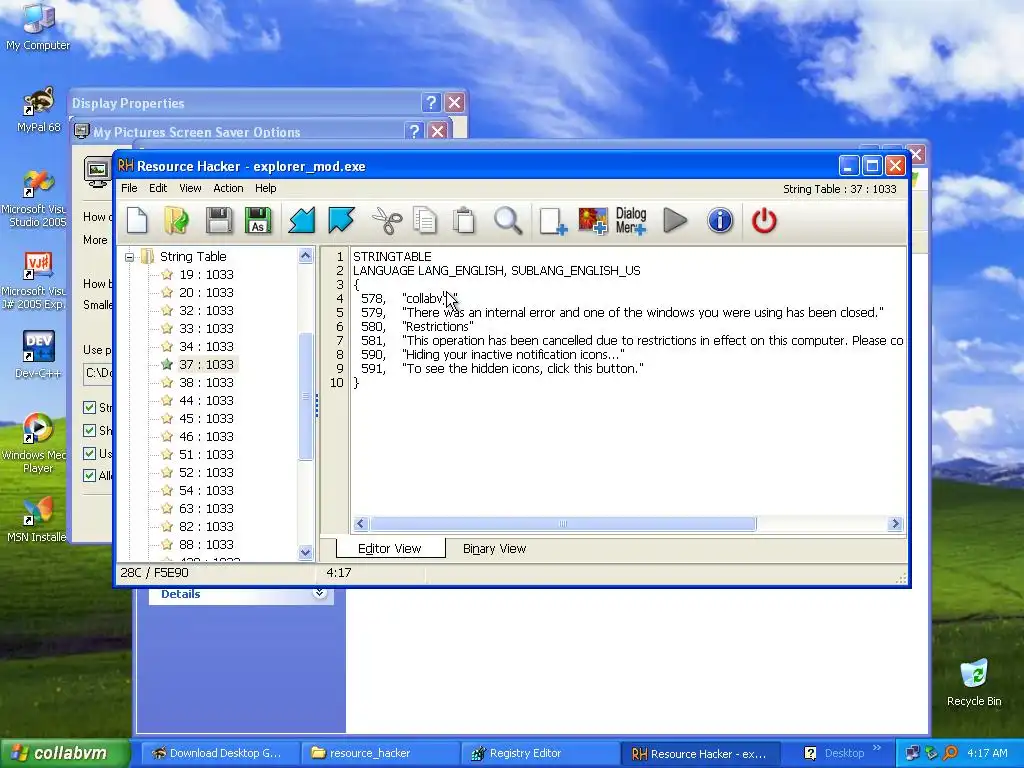Switch to the Editor View tab
This screenshot has width=1024, height=768.
(x=390, y=549)
